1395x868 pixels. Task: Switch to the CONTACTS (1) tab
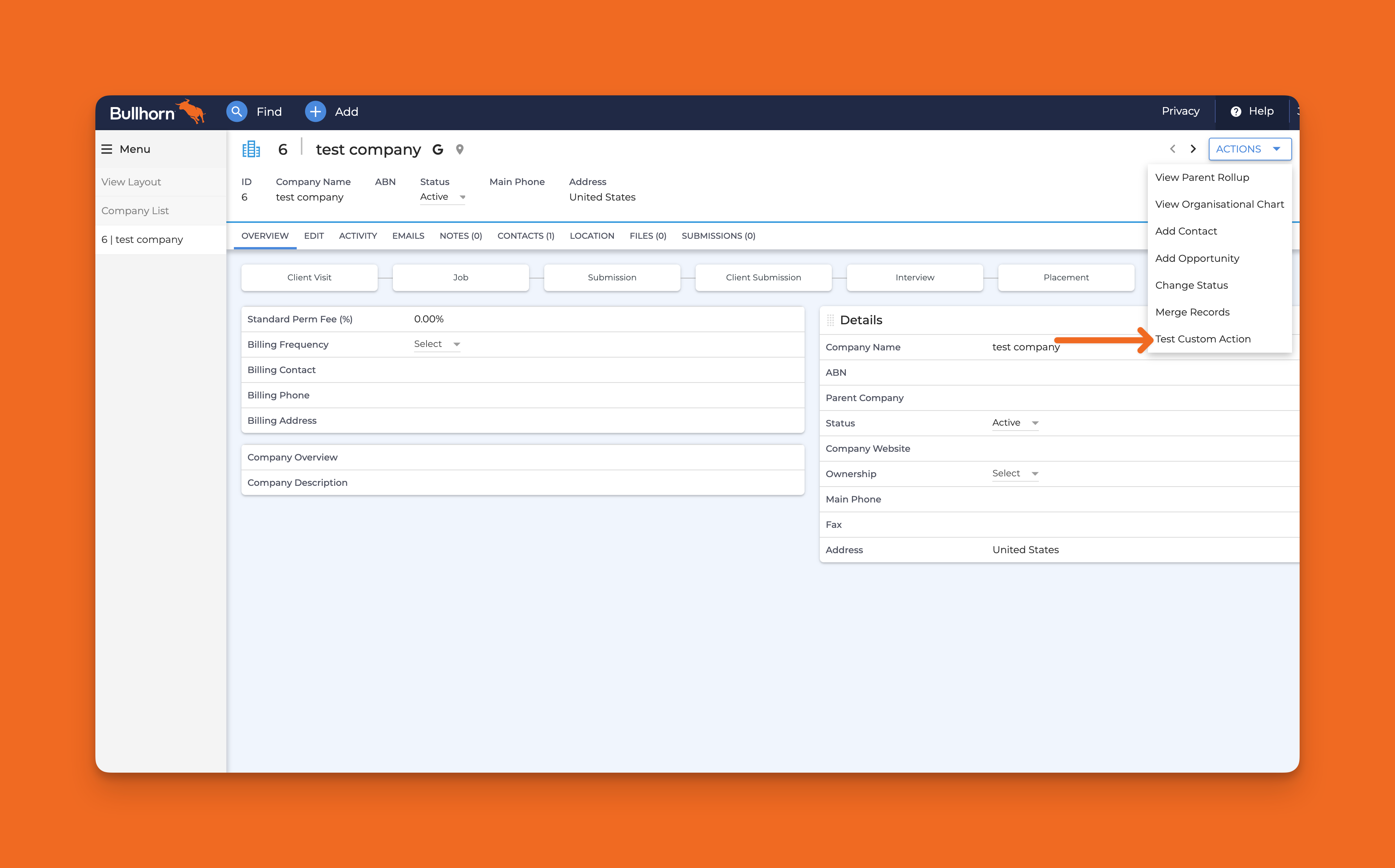[525, 236]
